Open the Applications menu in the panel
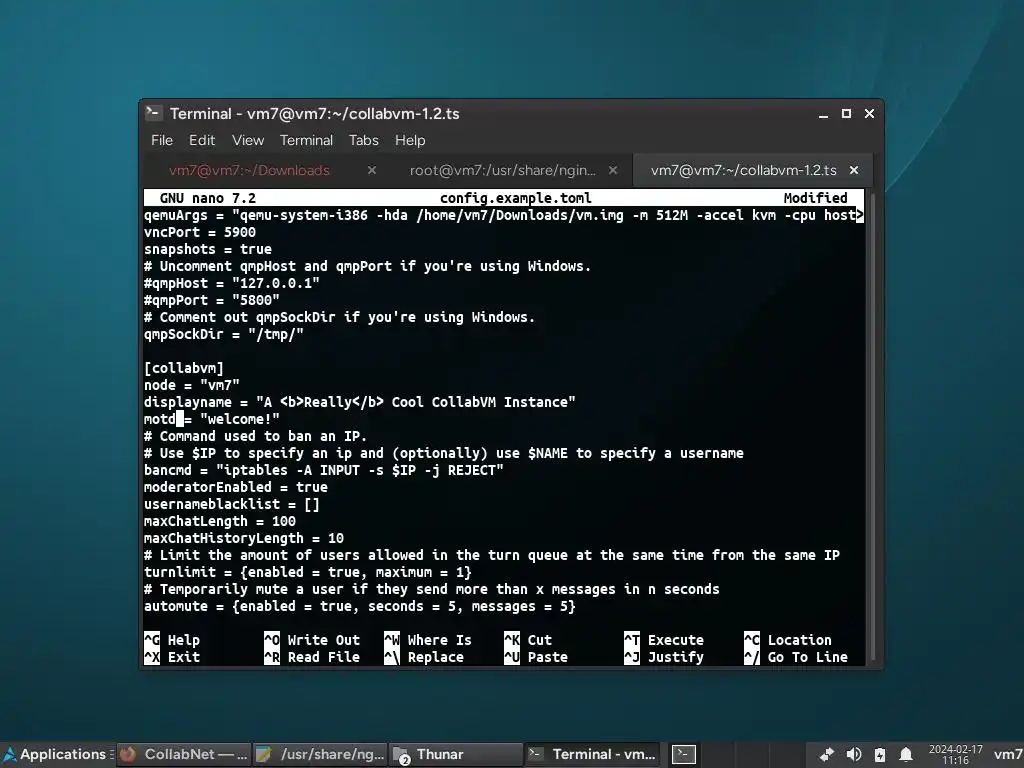The width and height of the screenshot is (1024, 768). (57, 754)
